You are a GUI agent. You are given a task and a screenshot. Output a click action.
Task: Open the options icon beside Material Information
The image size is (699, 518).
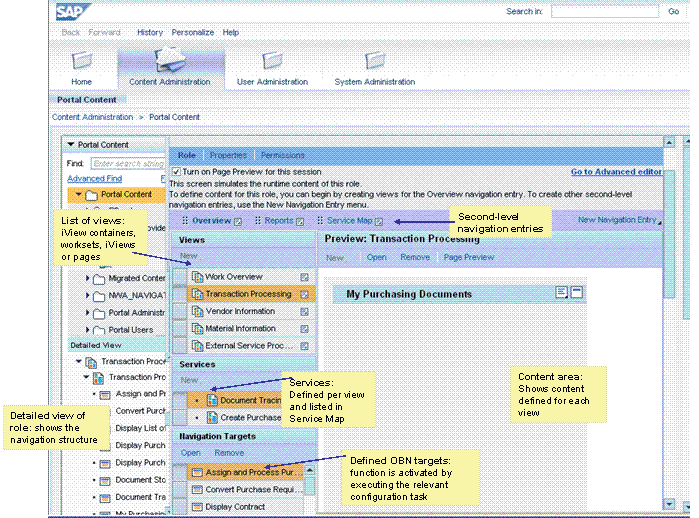point(304,329)
